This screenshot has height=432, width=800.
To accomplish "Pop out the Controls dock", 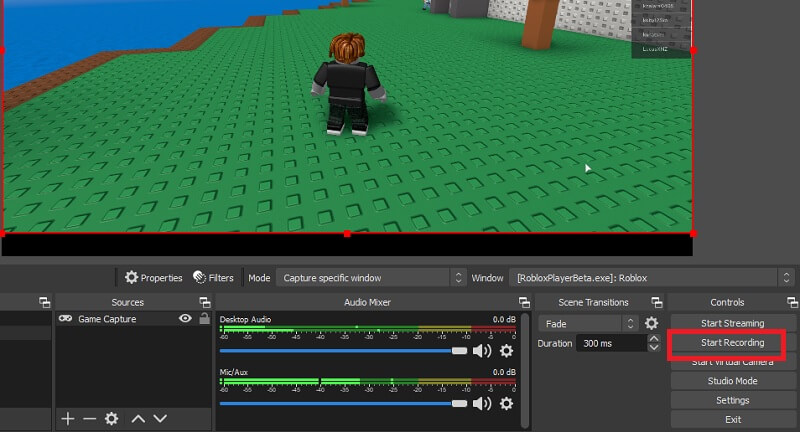I will pos(792,302).
